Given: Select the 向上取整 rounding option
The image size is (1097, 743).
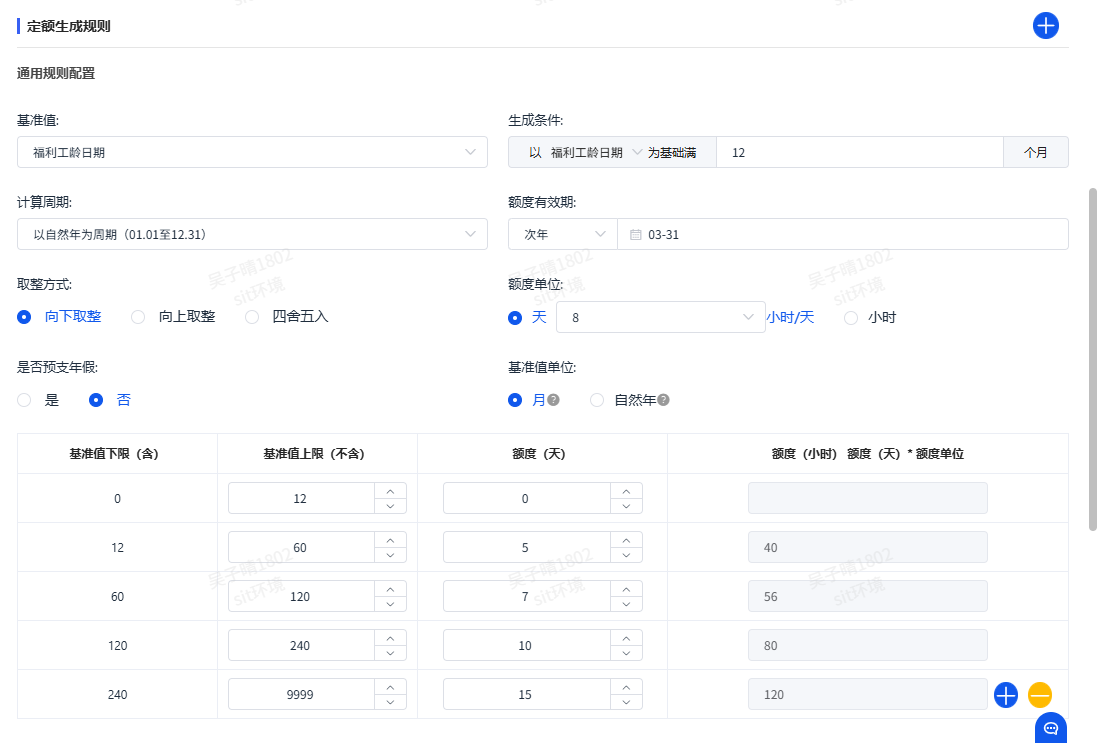Looking at the screenshot, I should (139, 317).
